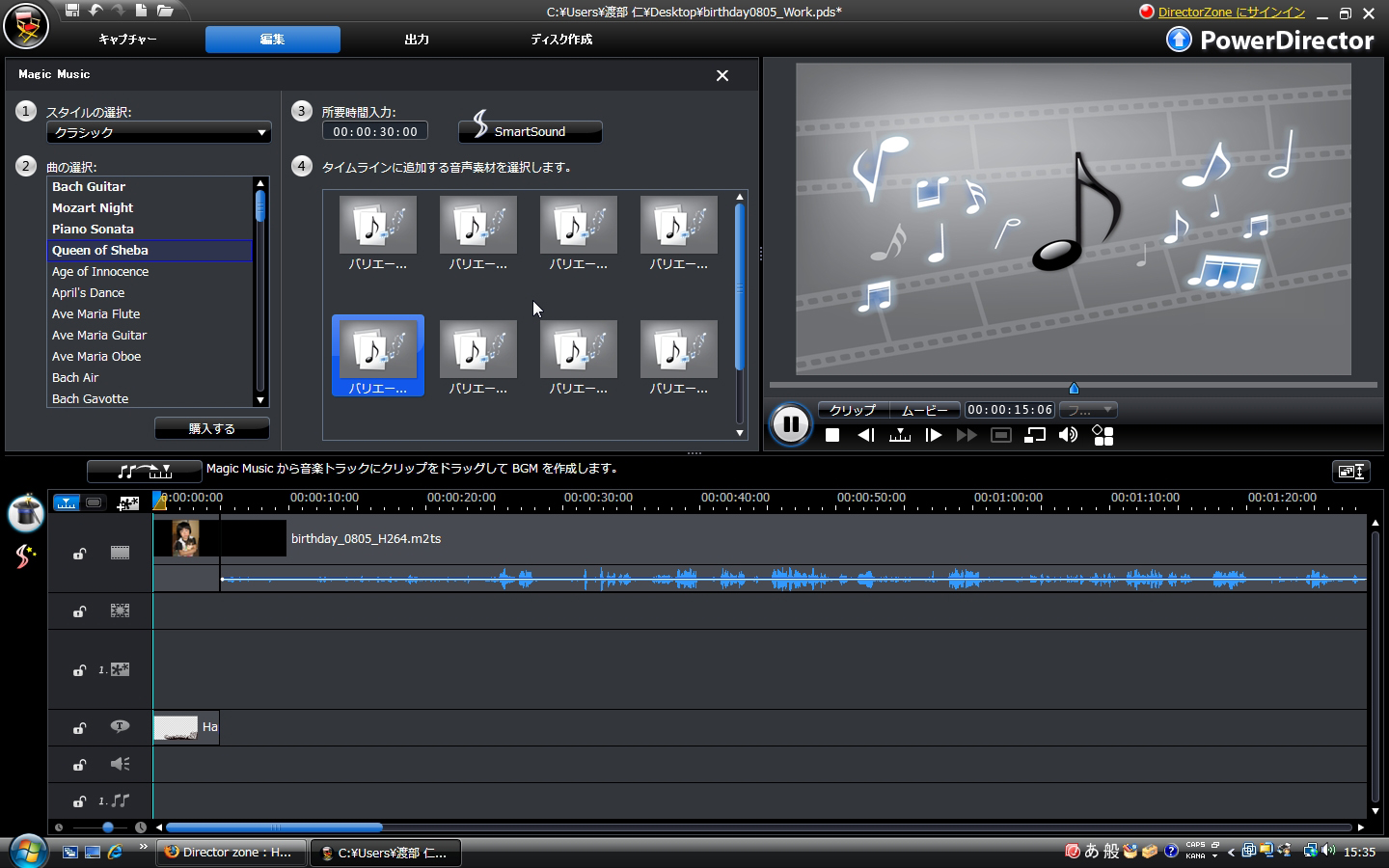Toggle lock on the PiP track 1

point(79,670)
